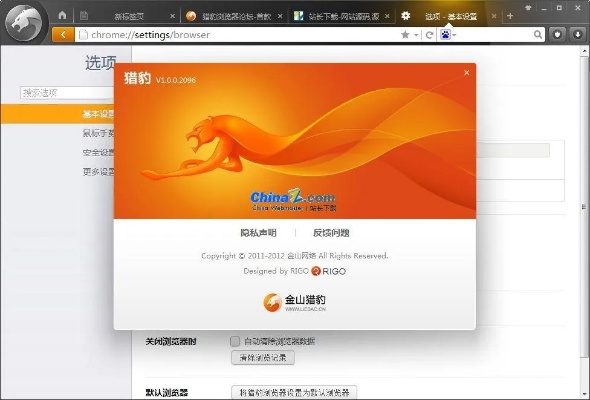Enable 自动清除浏览器数据 checkbox
The width and height of the screenshot is (590, 400).
[x=235, y=341]
